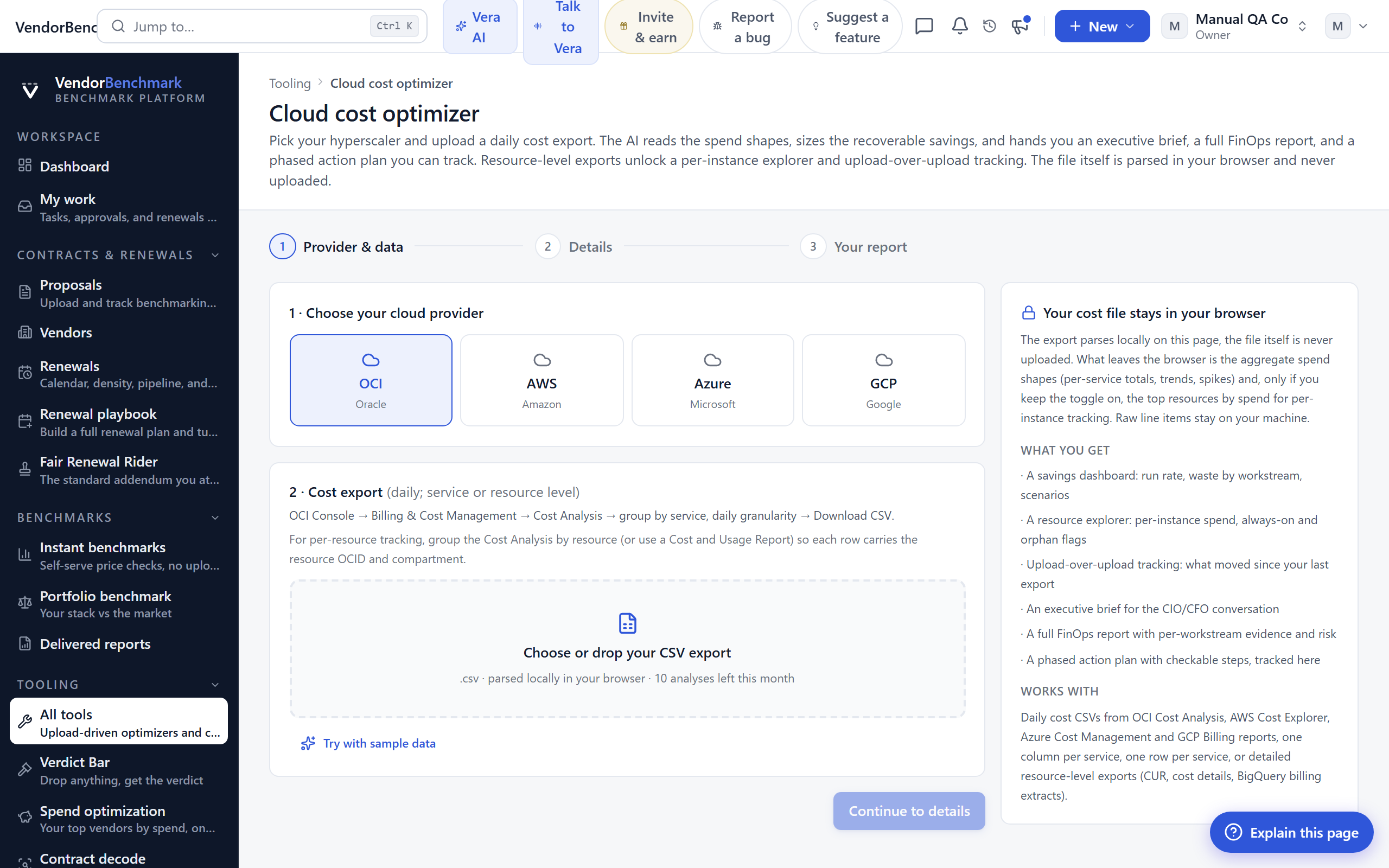Click the Tooling breadcrumb link

[290, 84]
